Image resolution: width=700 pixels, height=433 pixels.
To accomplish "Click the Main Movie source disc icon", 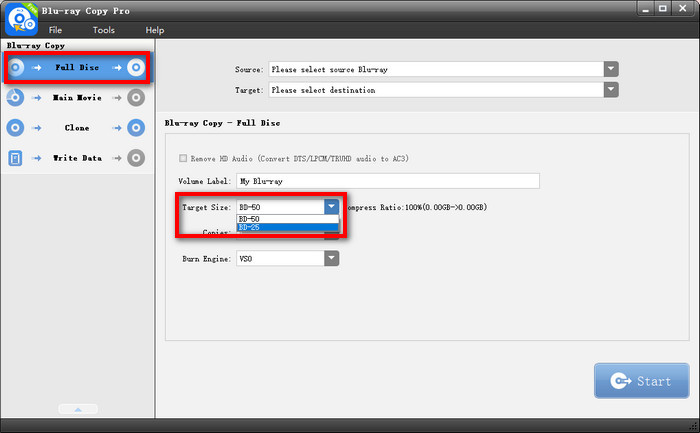I will (15, 98).
